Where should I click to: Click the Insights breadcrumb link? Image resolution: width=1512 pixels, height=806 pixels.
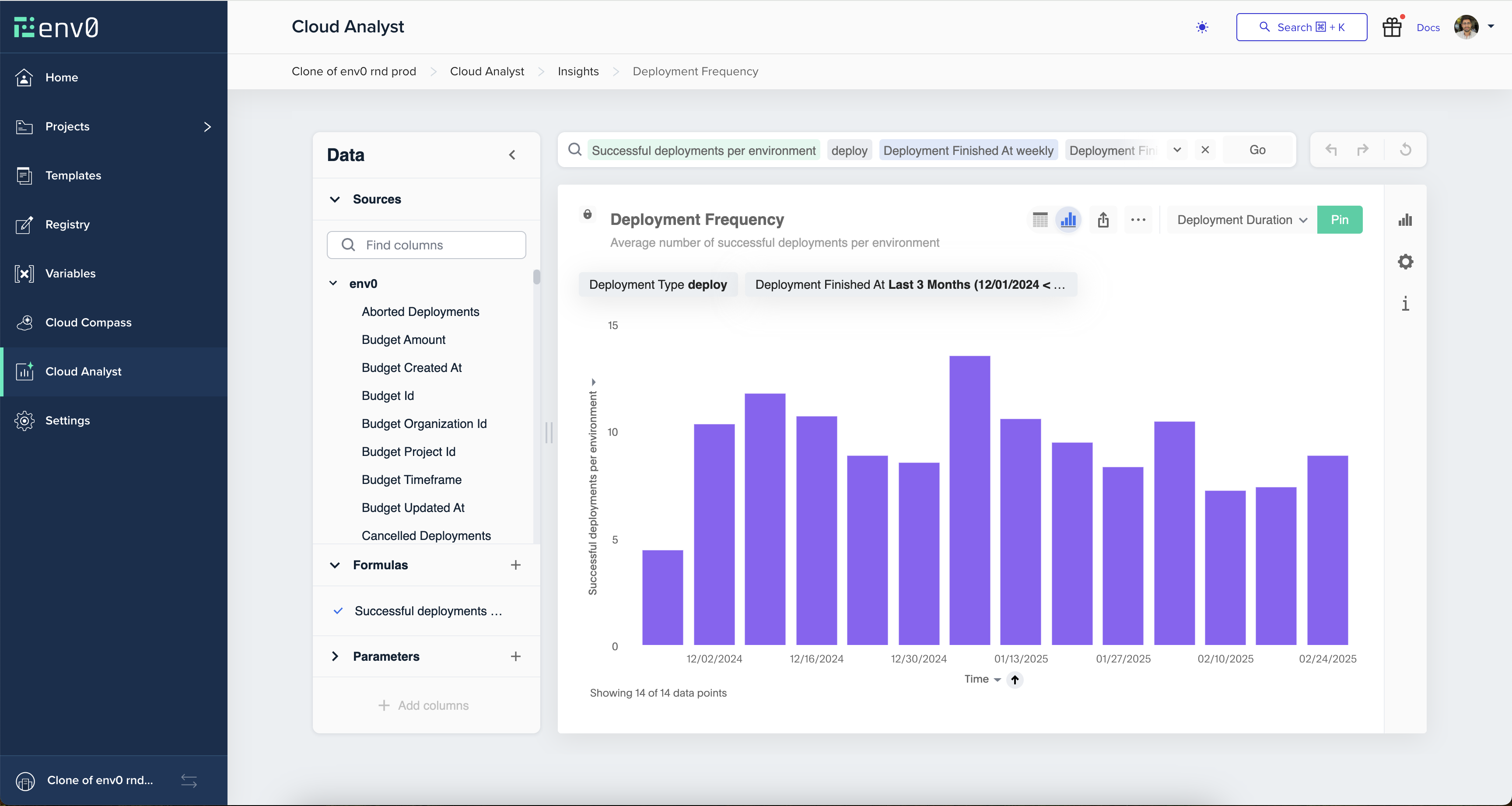[577, 71]
